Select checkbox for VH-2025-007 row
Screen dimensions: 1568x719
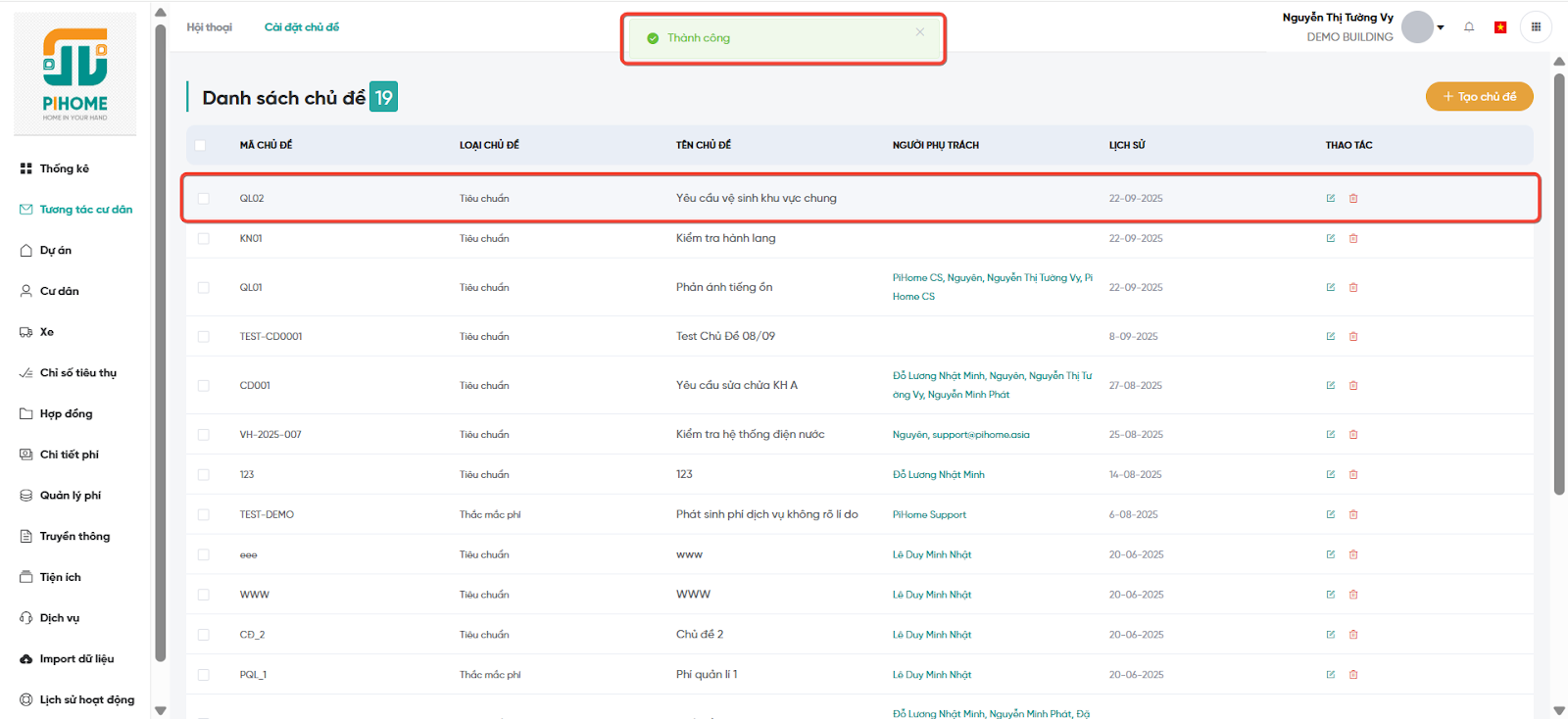[x=204, y=435]
